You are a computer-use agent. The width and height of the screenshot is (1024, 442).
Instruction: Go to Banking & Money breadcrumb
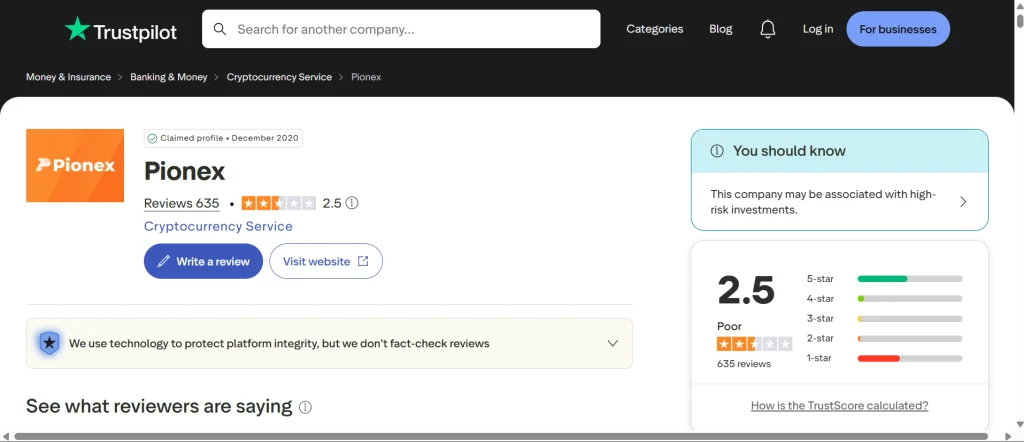coord(168,77)
